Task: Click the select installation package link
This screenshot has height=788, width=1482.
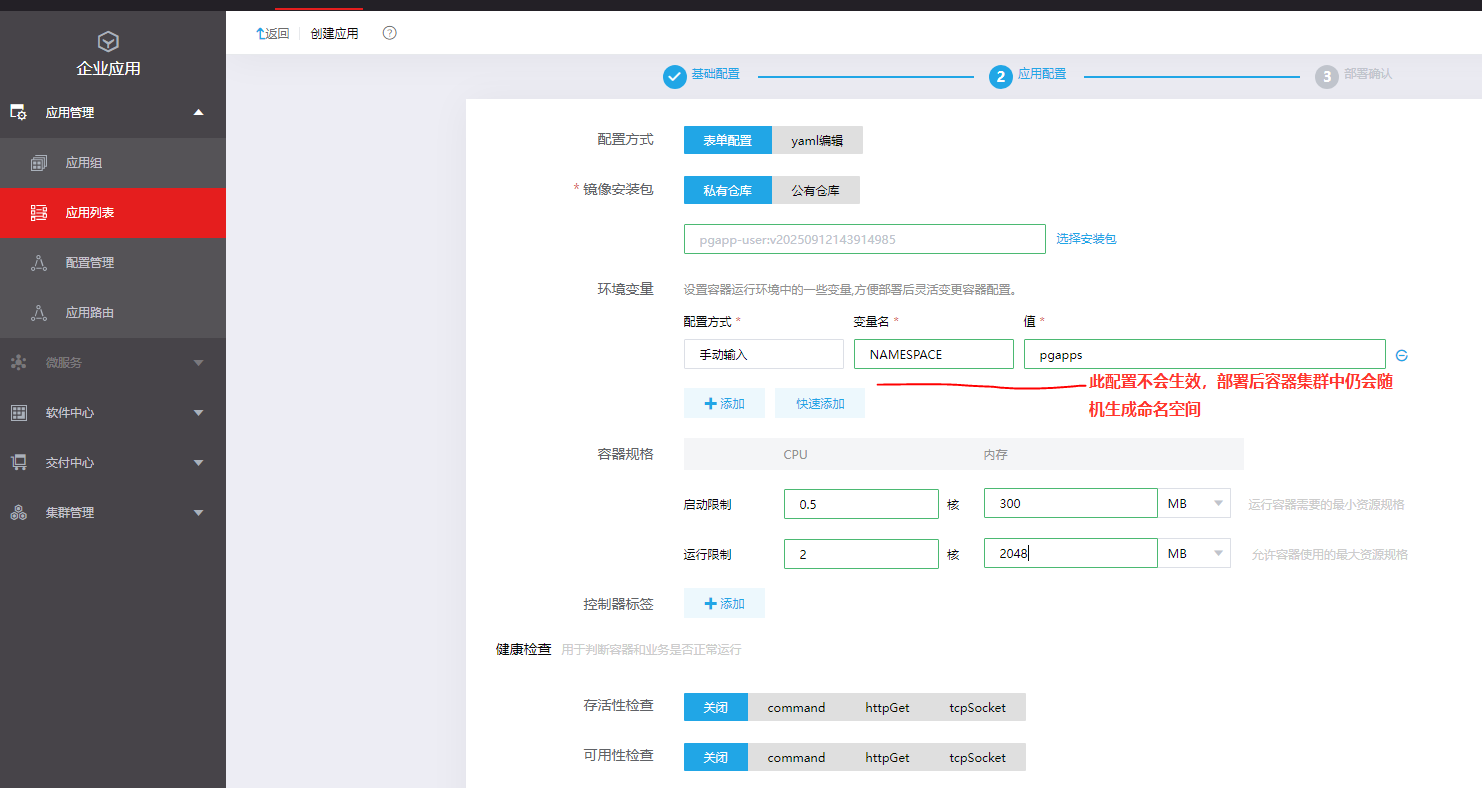Action: [1086, 239]
